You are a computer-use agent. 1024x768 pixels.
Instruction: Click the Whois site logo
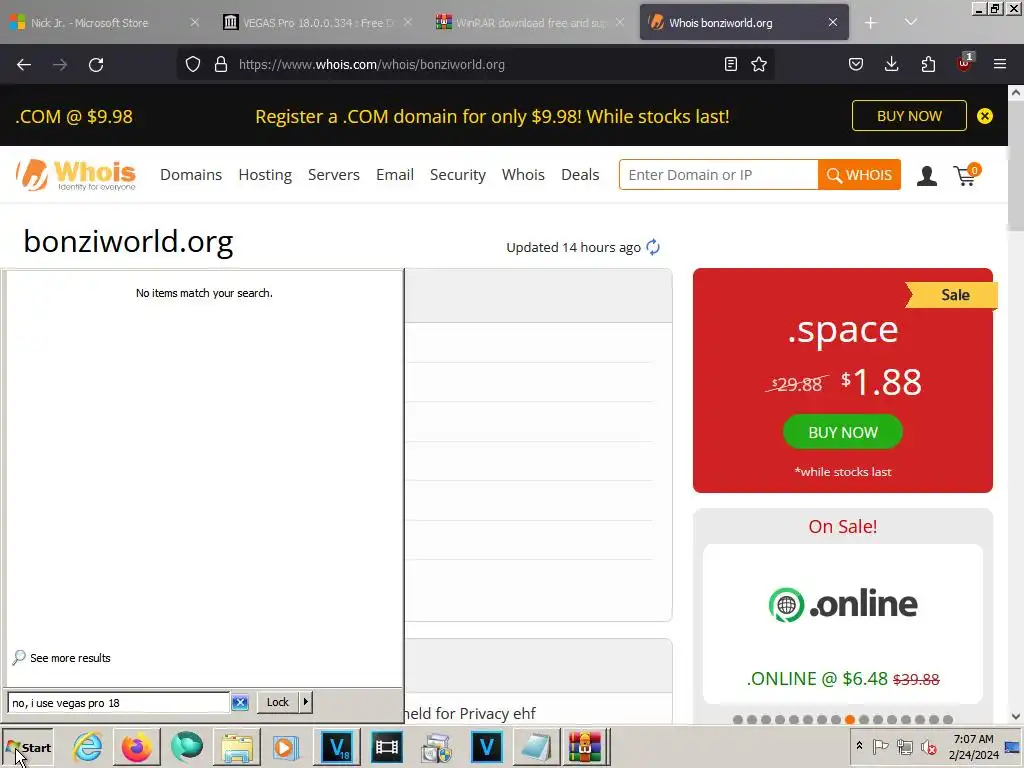76,174
